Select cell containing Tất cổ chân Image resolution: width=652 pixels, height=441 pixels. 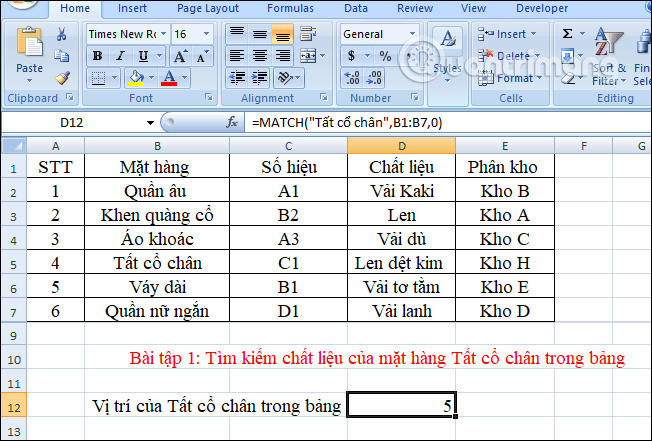point(157,262)
